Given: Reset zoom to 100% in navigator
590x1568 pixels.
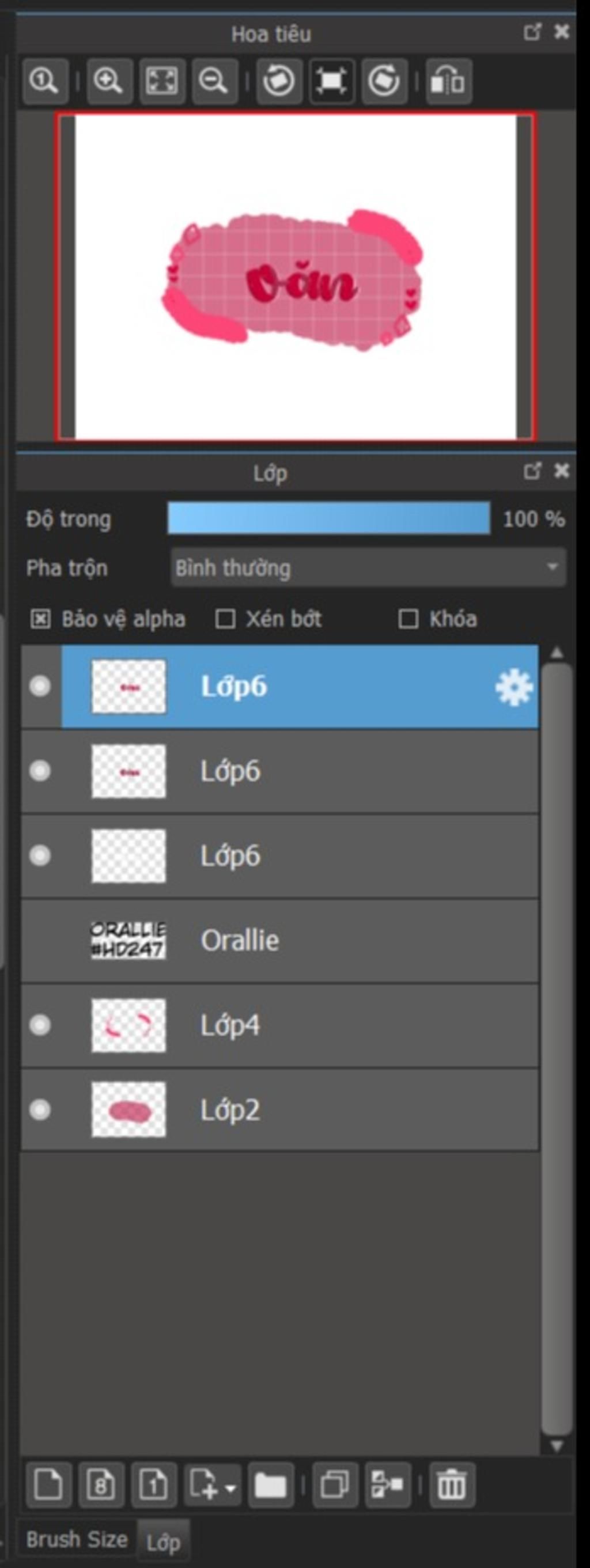Looking at the screenshot, I should 44,81.
